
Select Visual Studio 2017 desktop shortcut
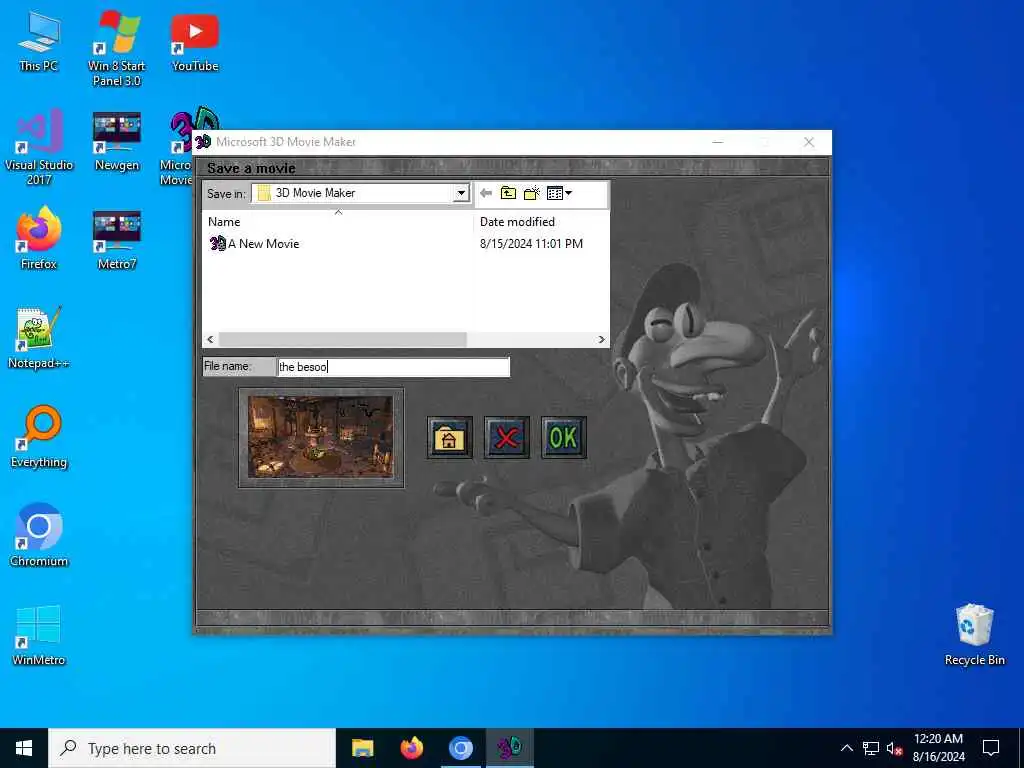click(x=39, y=148)
